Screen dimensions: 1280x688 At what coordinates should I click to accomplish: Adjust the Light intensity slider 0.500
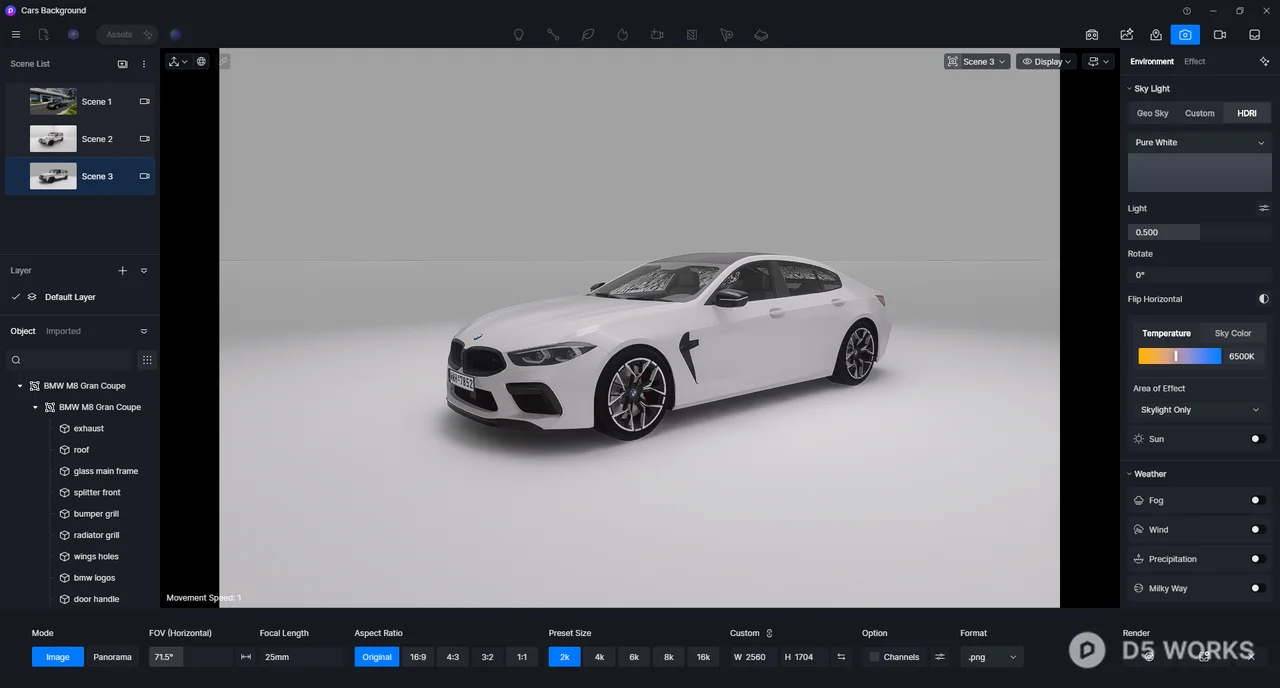tap(1200, 232)
